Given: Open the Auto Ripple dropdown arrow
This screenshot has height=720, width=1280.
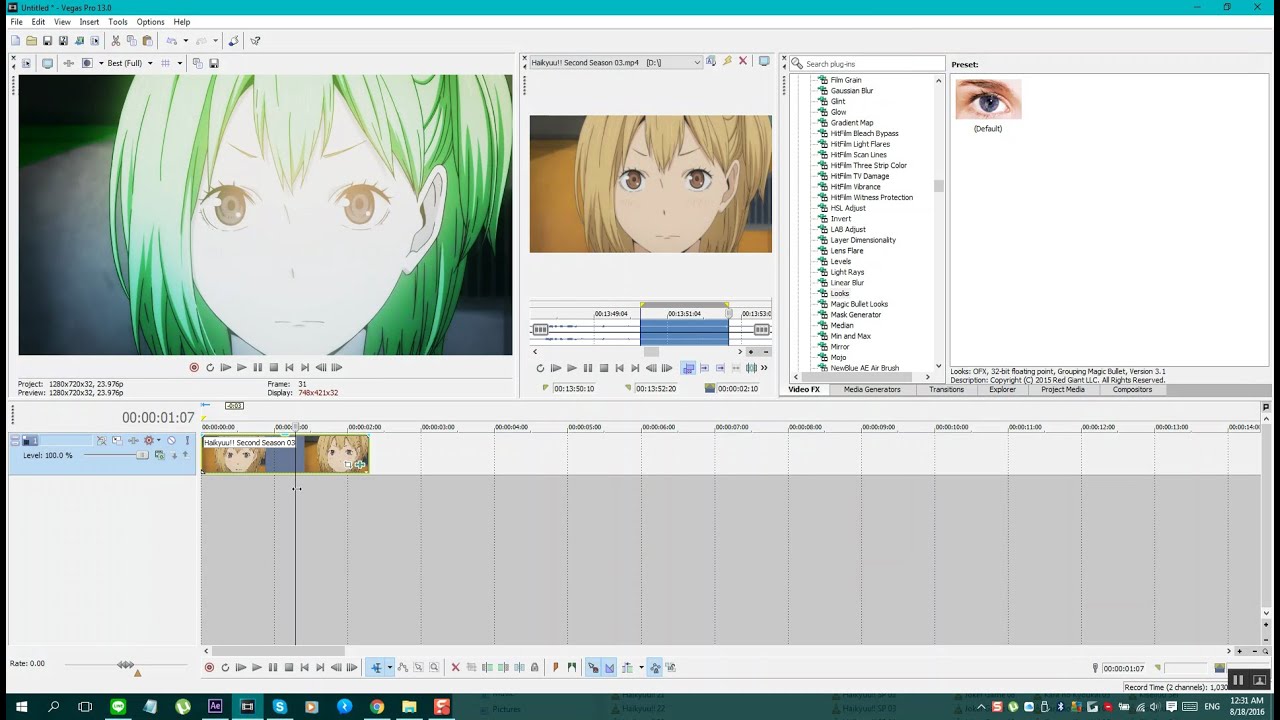Looking at the screenshot, I should tap(641, 667).
